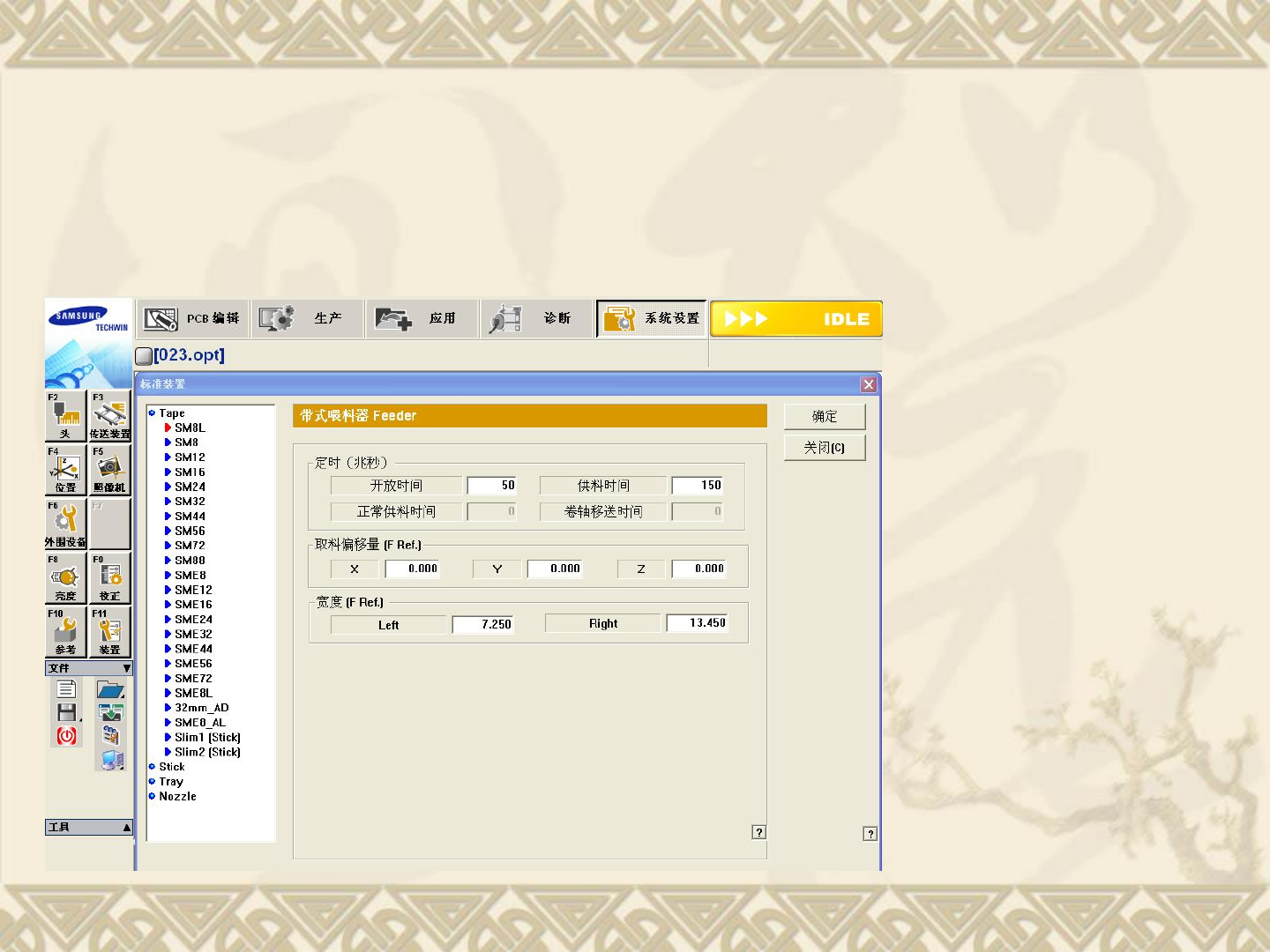Click the Right width value field
This screenshot has width=1270, height=952.
coord(697,623)
